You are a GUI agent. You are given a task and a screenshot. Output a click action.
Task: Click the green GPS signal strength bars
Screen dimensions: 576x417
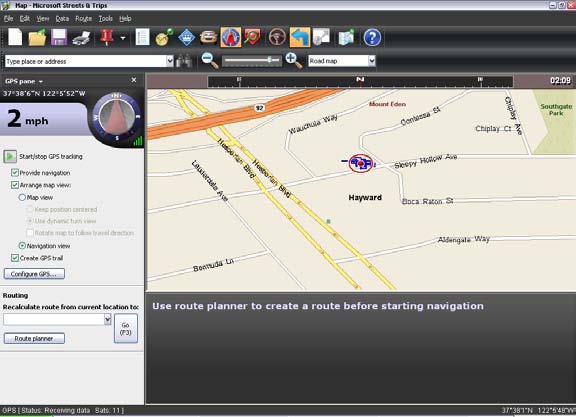(x=138, y=141)
